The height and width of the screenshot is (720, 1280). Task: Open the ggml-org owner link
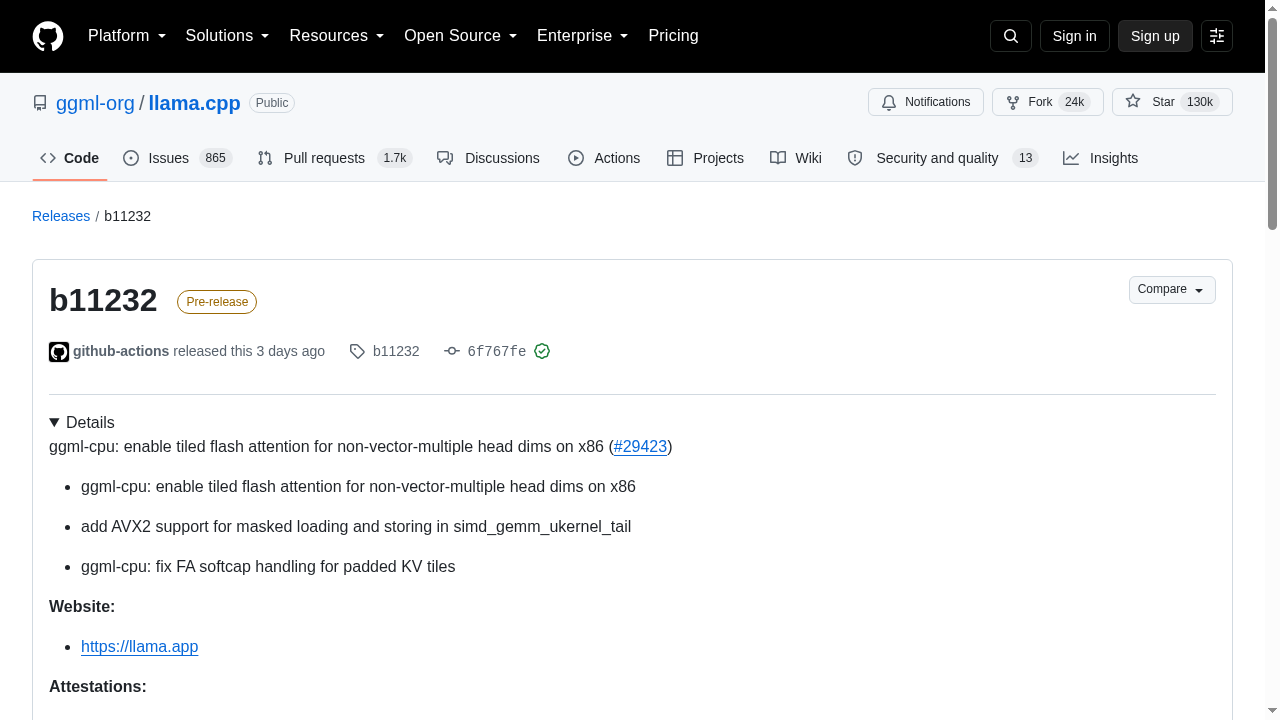[x=95, y=103]
